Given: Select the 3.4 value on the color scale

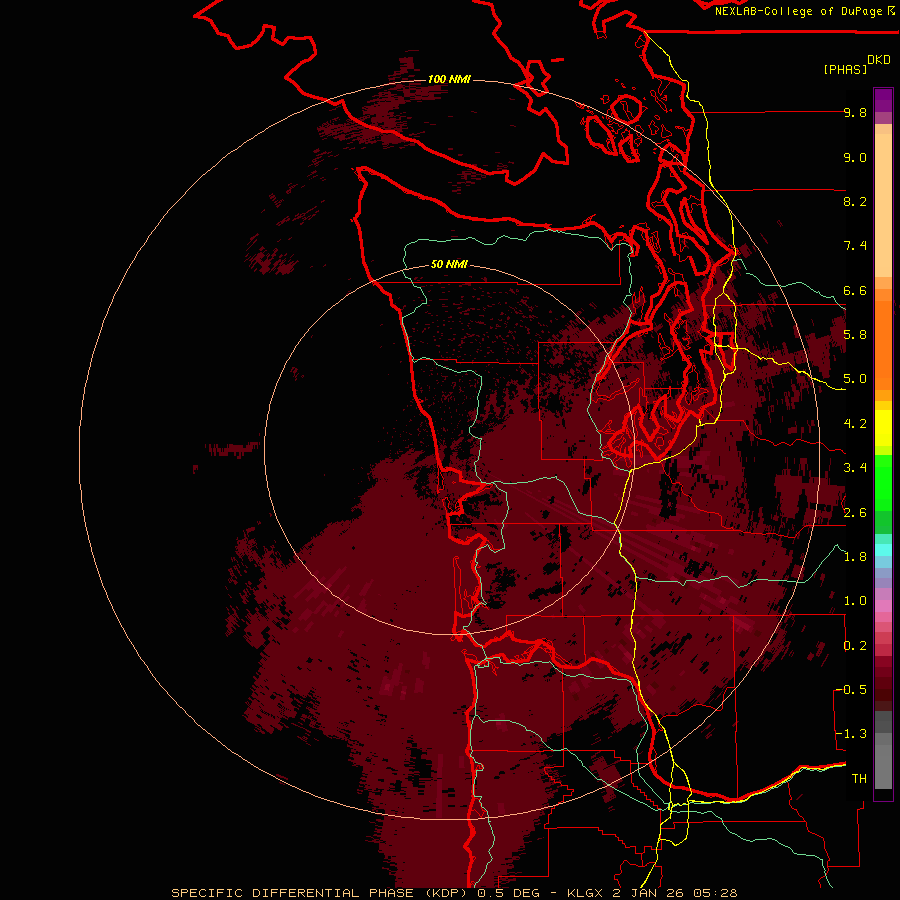Looking at the screenshot, I should pos(855,468).
